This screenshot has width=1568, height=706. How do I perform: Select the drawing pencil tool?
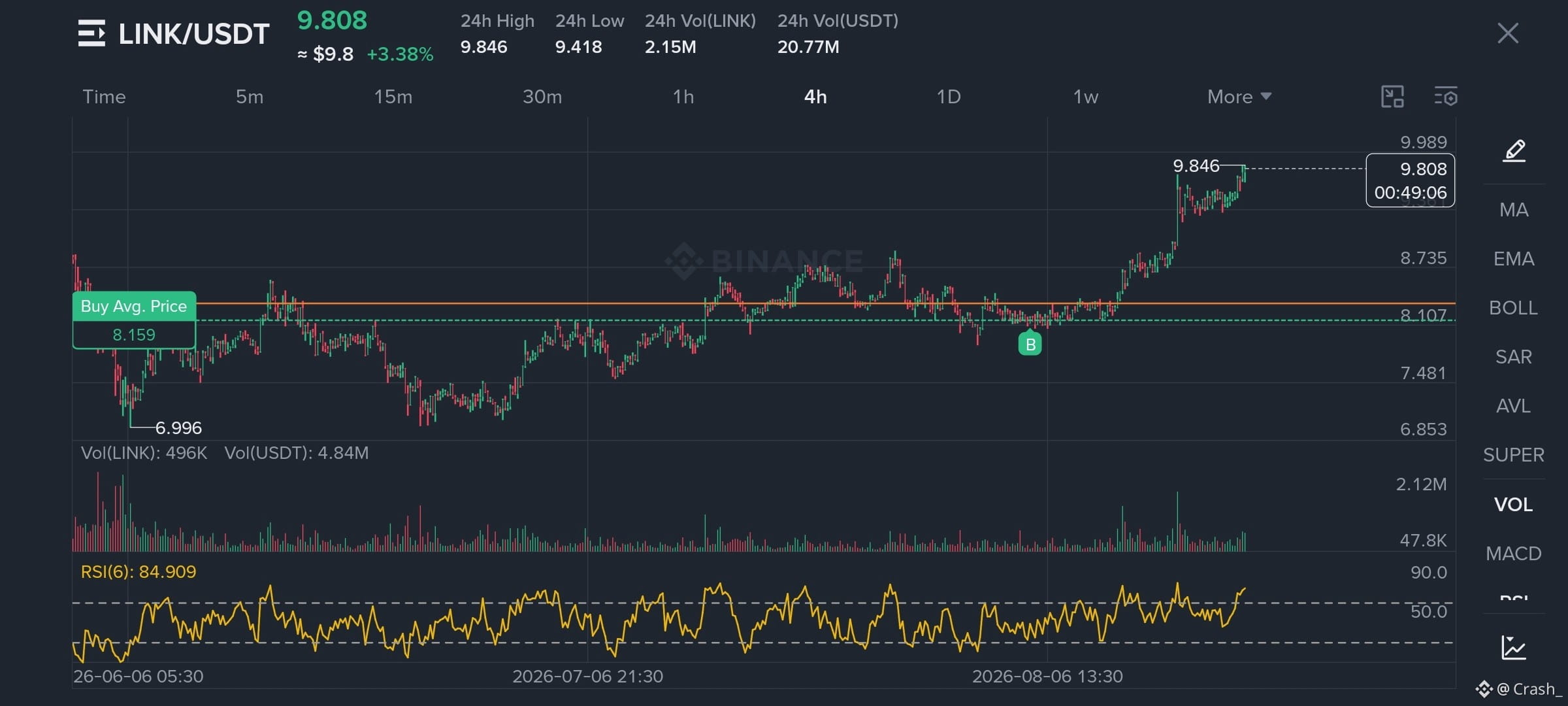[1514, 151]
